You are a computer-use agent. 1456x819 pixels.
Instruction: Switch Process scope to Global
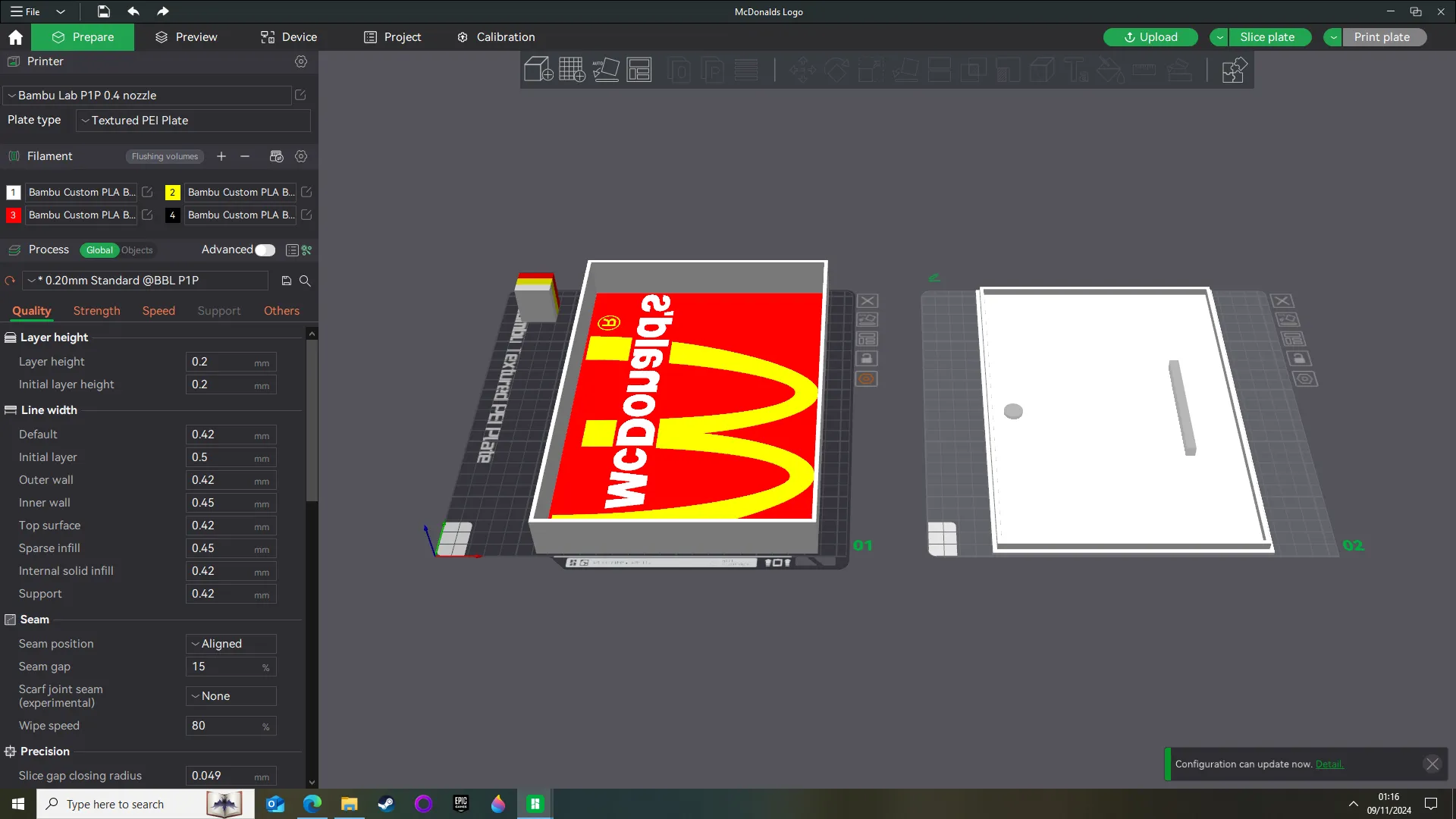(99, 250)
